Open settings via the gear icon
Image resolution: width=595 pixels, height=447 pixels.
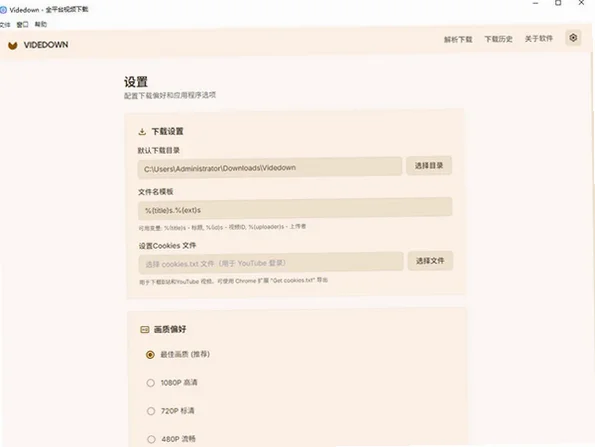pyautogui.click(x=573, y=38)
